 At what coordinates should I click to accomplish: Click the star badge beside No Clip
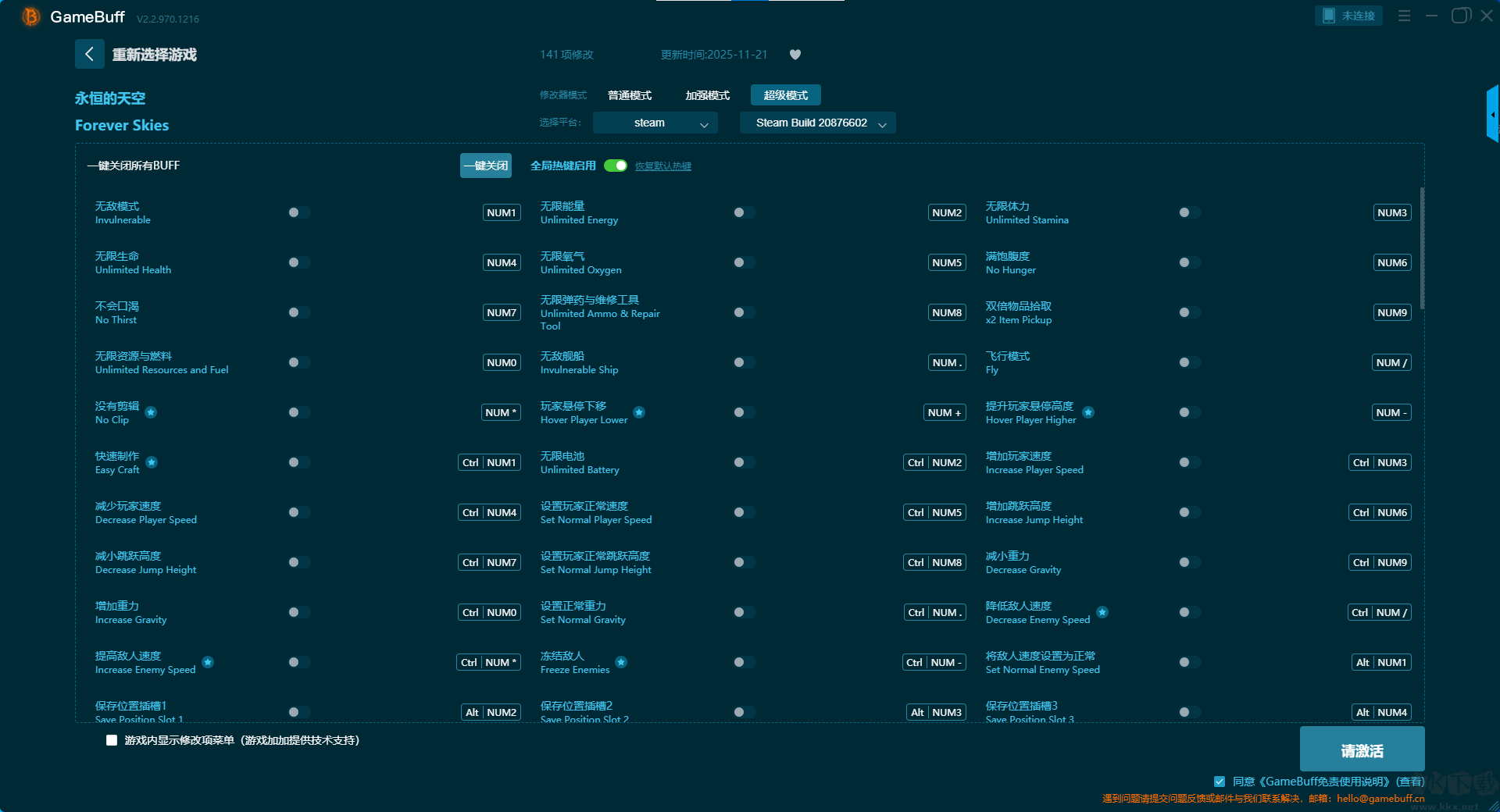151,412
